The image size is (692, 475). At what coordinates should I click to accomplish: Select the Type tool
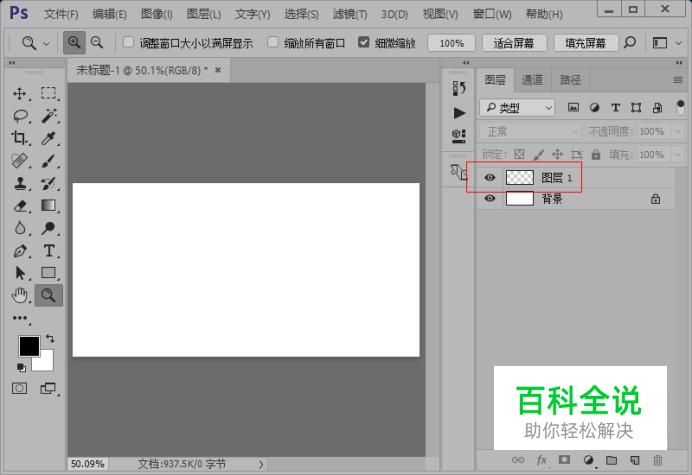49,251
